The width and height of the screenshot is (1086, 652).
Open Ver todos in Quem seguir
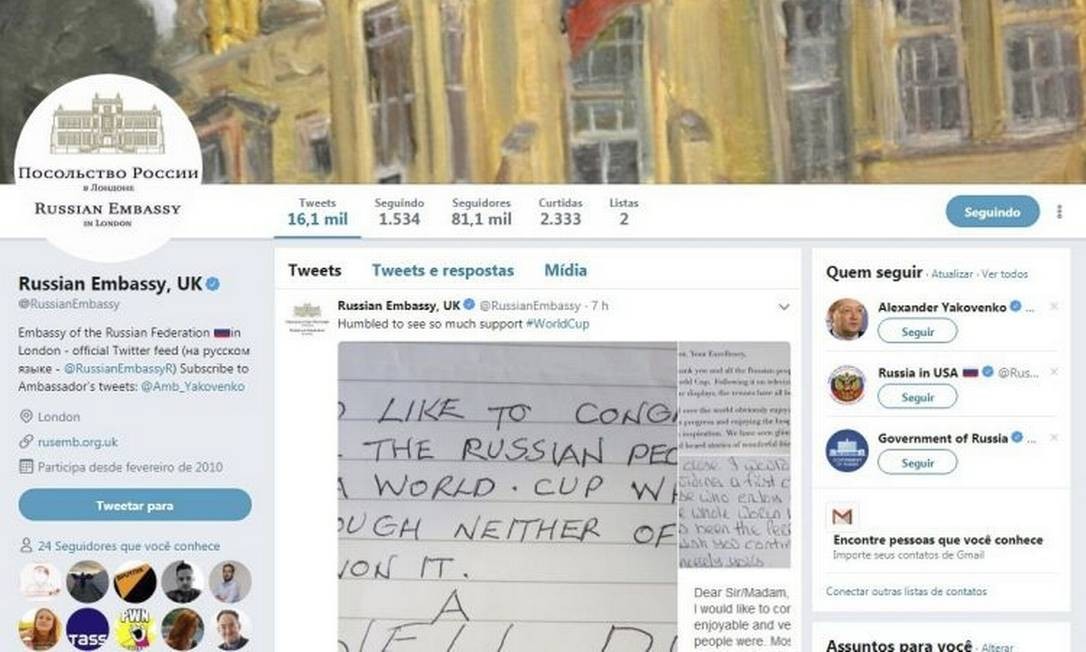coord(1004,274)
